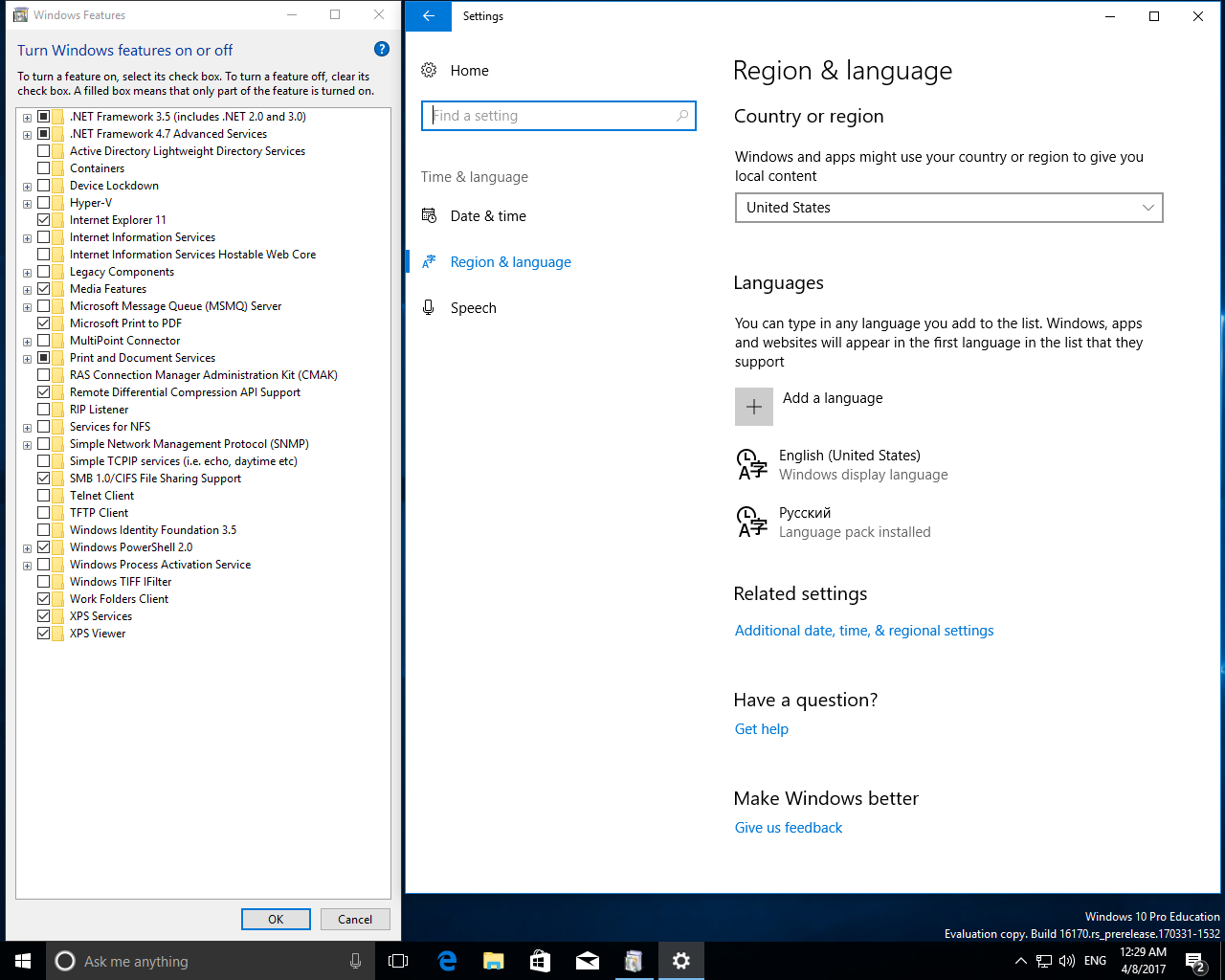This screenshot has width=1225, height=980.
Task: Click the Find a setting search field
Action: tap(558, 116)
